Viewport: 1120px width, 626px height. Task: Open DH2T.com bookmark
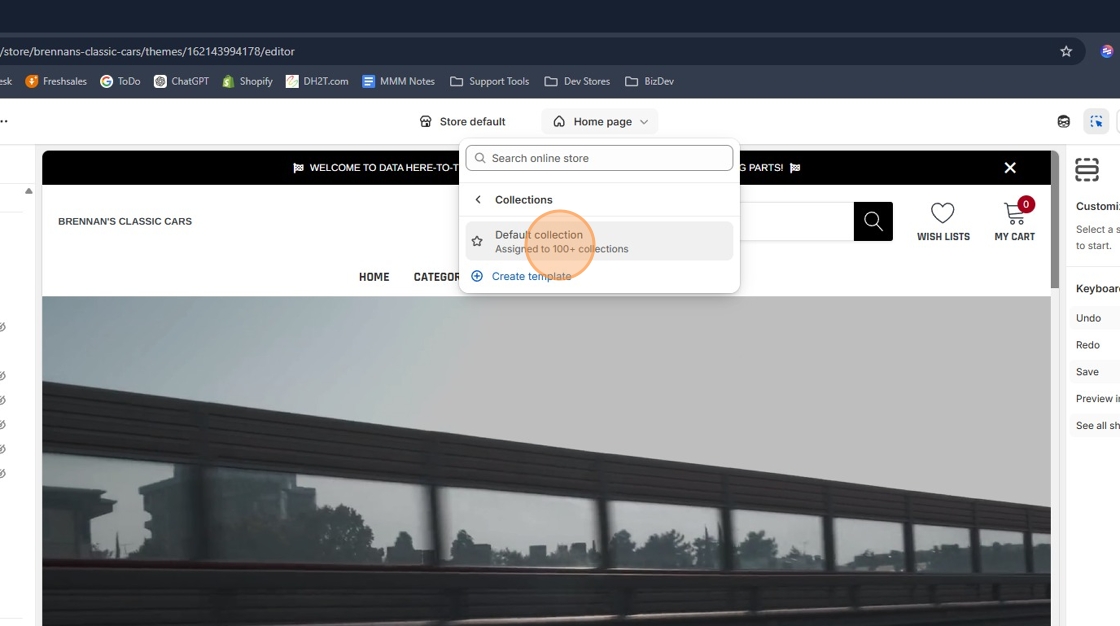pyautogui.click(x=317, y=81)
